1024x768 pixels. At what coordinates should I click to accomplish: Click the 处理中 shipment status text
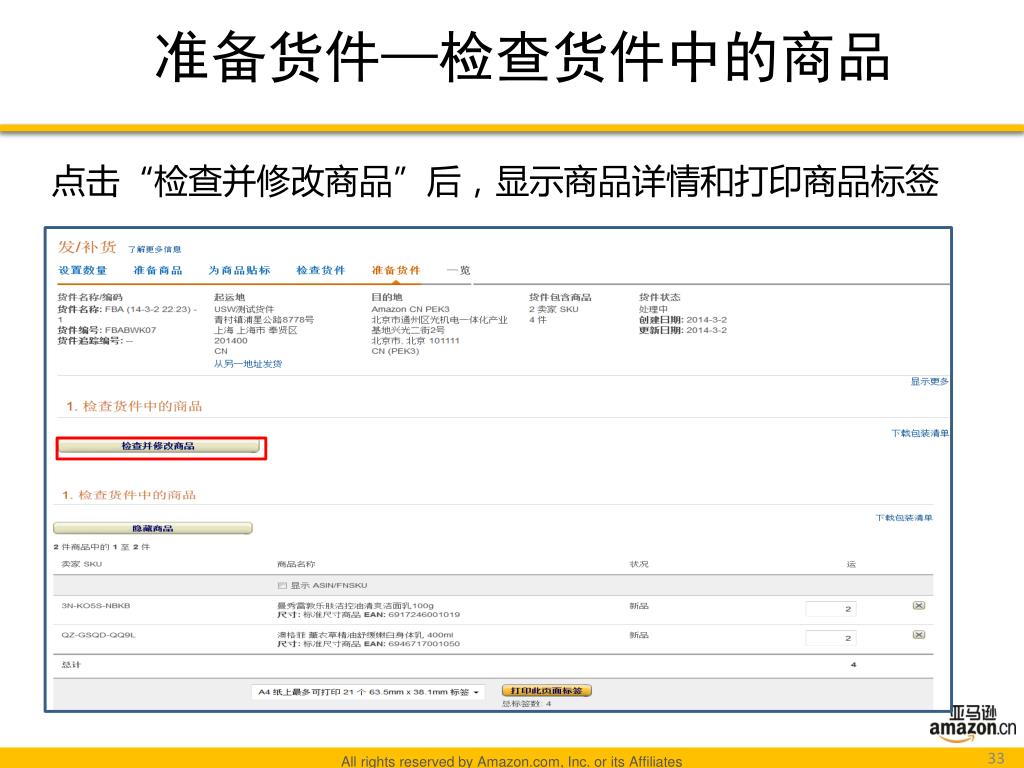tap(654, 309)
